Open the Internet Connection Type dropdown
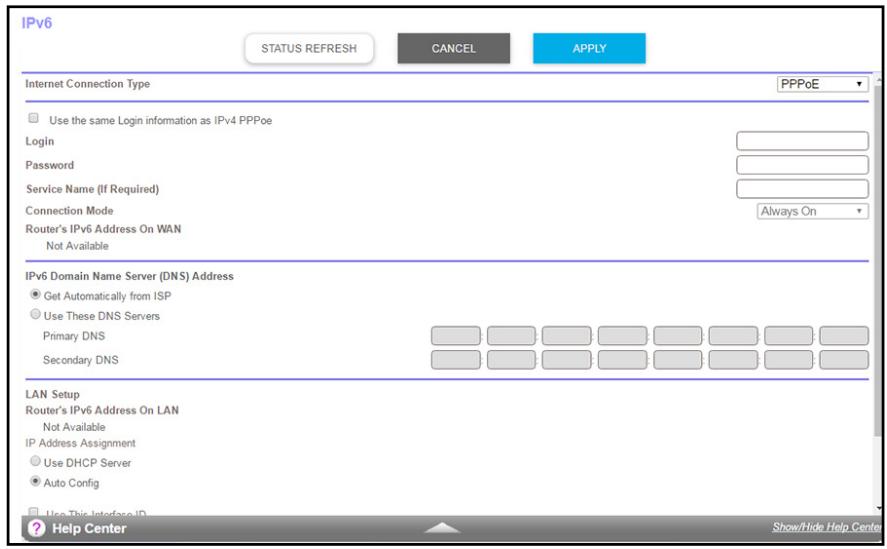887x549 pixels. click(823, 84)
